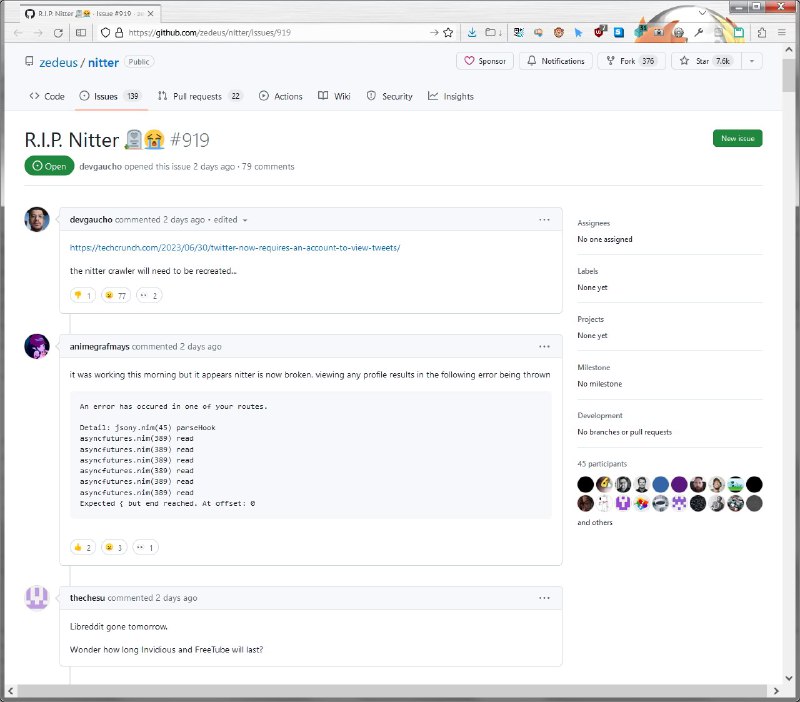Click the tracking protection shield icon

click(105, 33)
